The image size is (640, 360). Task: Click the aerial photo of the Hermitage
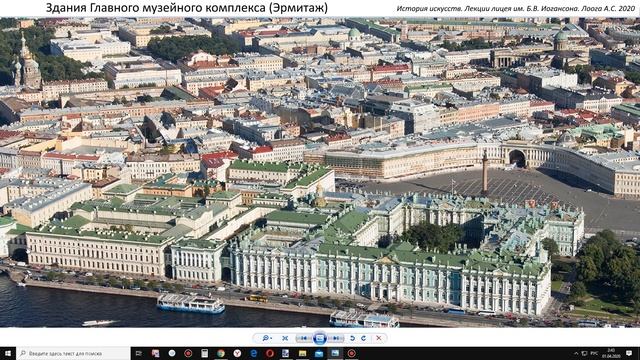(320, 172)
